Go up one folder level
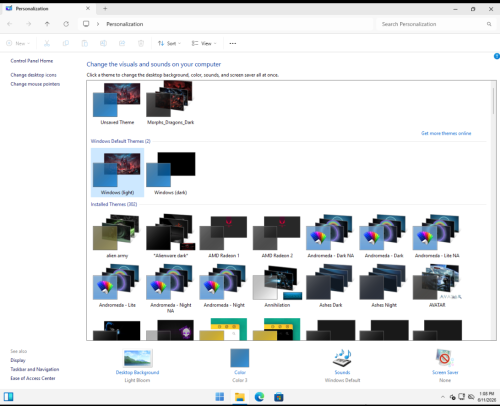 (x=47, y=24)
